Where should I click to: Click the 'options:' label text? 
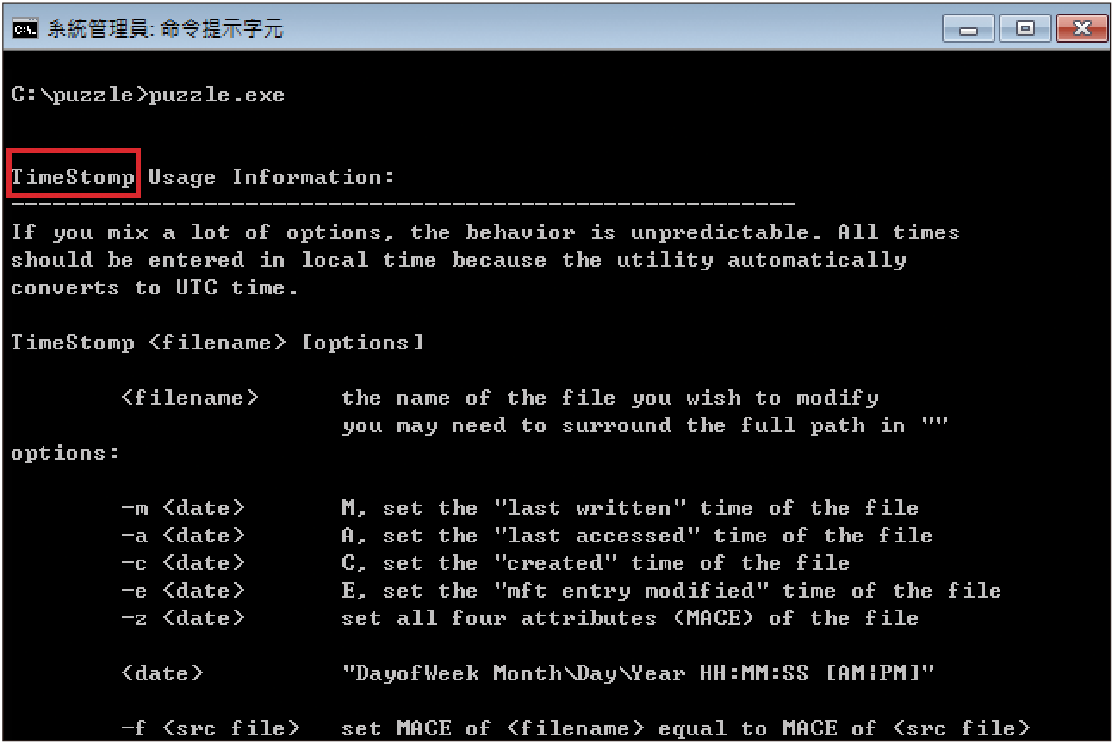65,453
